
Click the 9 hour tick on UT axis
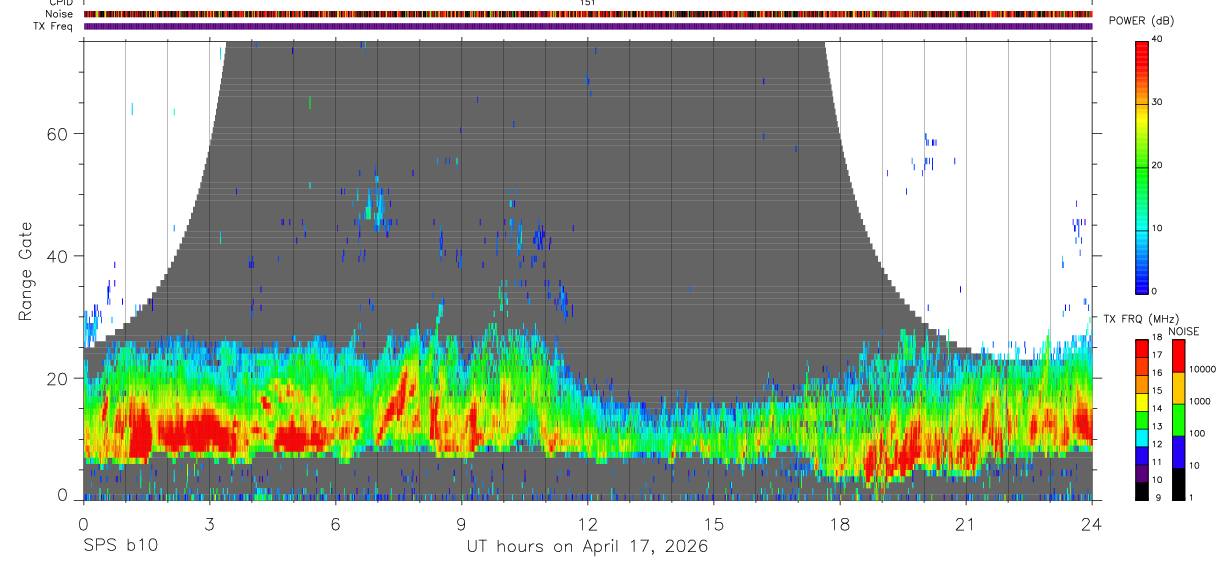pos(461,523)
